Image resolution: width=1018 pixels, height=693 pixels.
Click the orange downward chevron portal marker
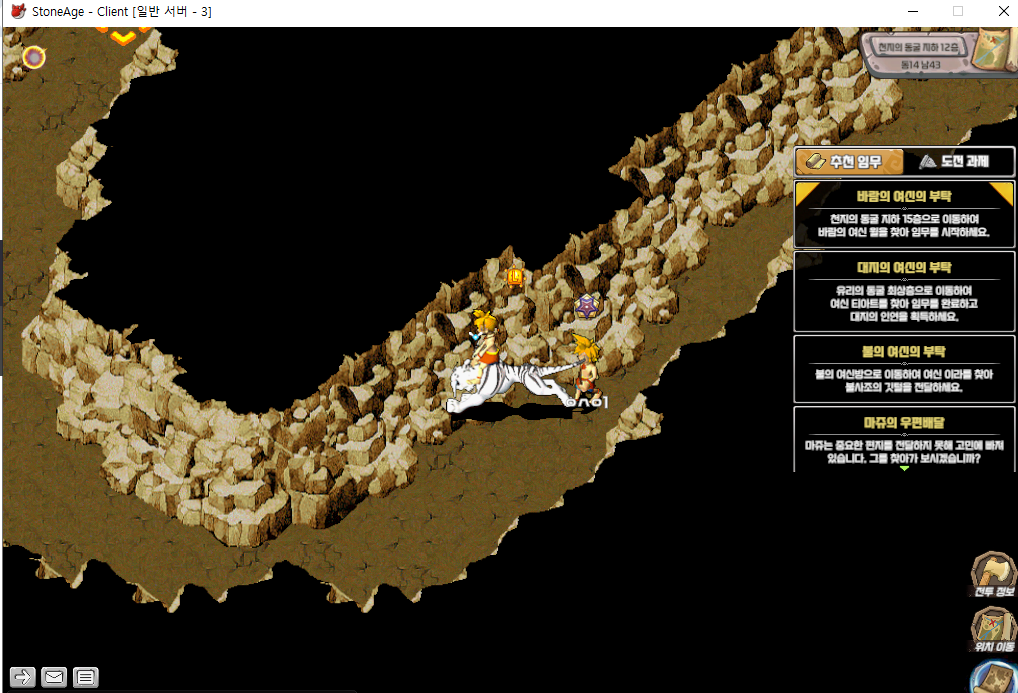click(123, 36)
